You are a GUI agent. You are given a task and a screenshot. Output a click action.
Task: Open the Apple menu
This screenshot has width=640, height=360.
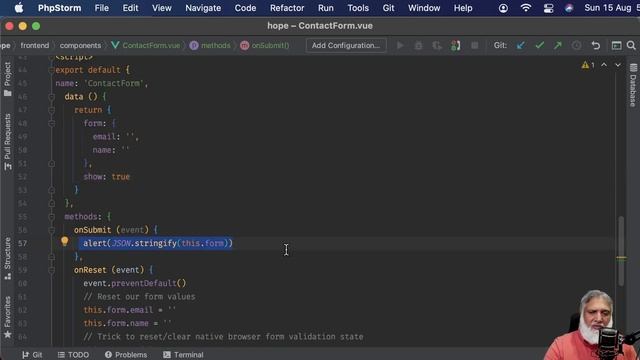click(x=19, y=8)
